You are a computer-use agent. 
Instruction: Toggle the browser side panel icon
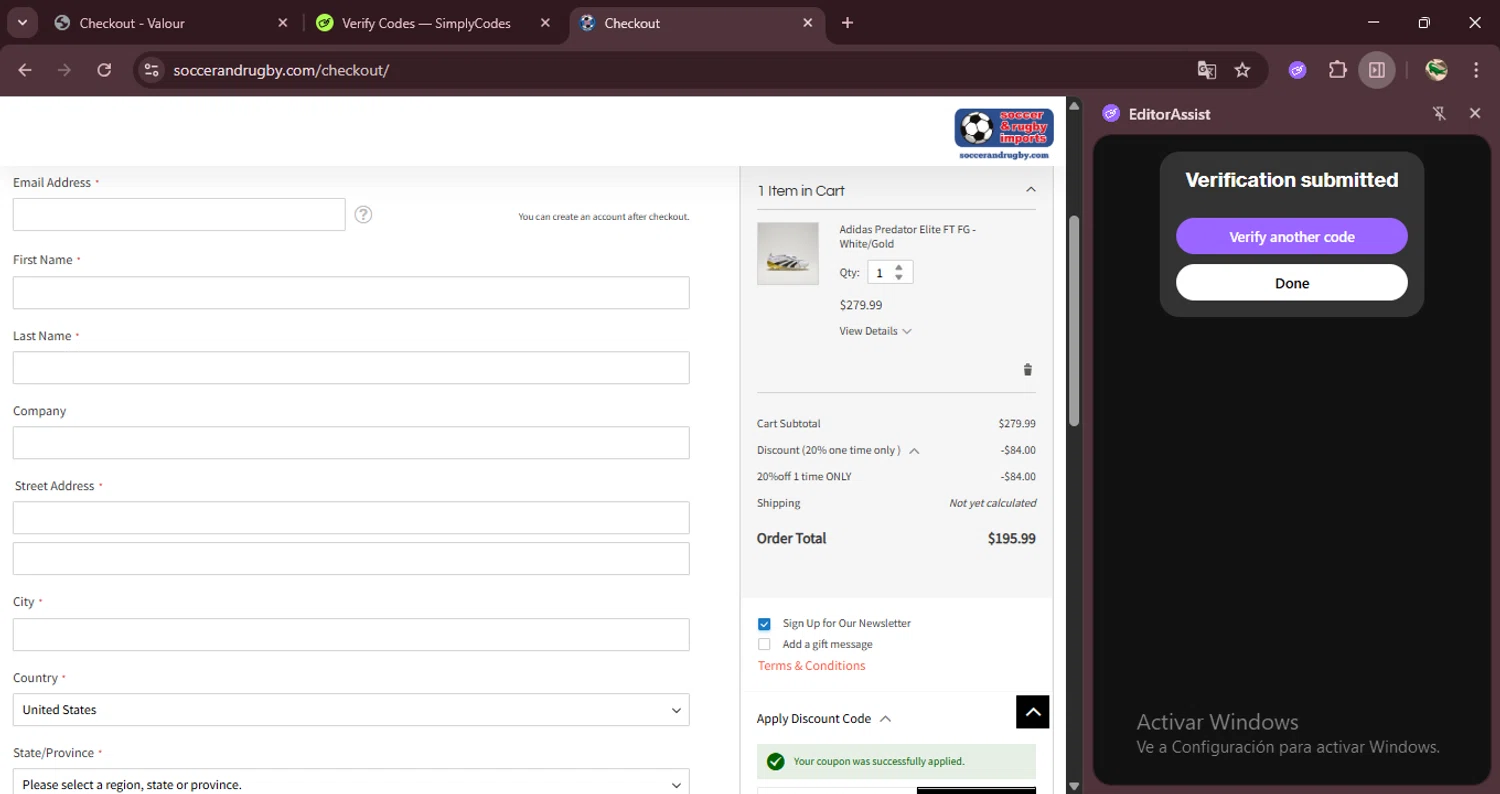coord(1377,70)
